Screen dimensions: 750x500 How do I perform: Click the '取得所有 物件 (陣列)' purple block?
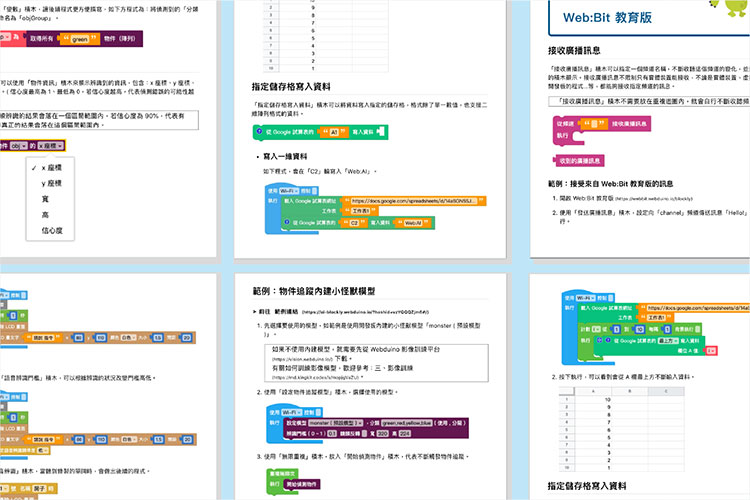tap(84, 39)
